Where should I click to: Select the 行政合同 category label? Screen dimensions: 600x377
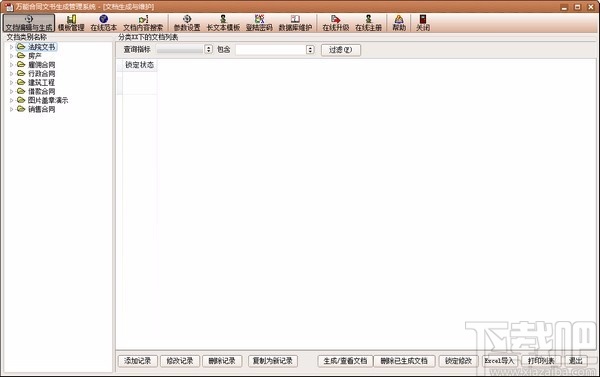pos(42,73)
